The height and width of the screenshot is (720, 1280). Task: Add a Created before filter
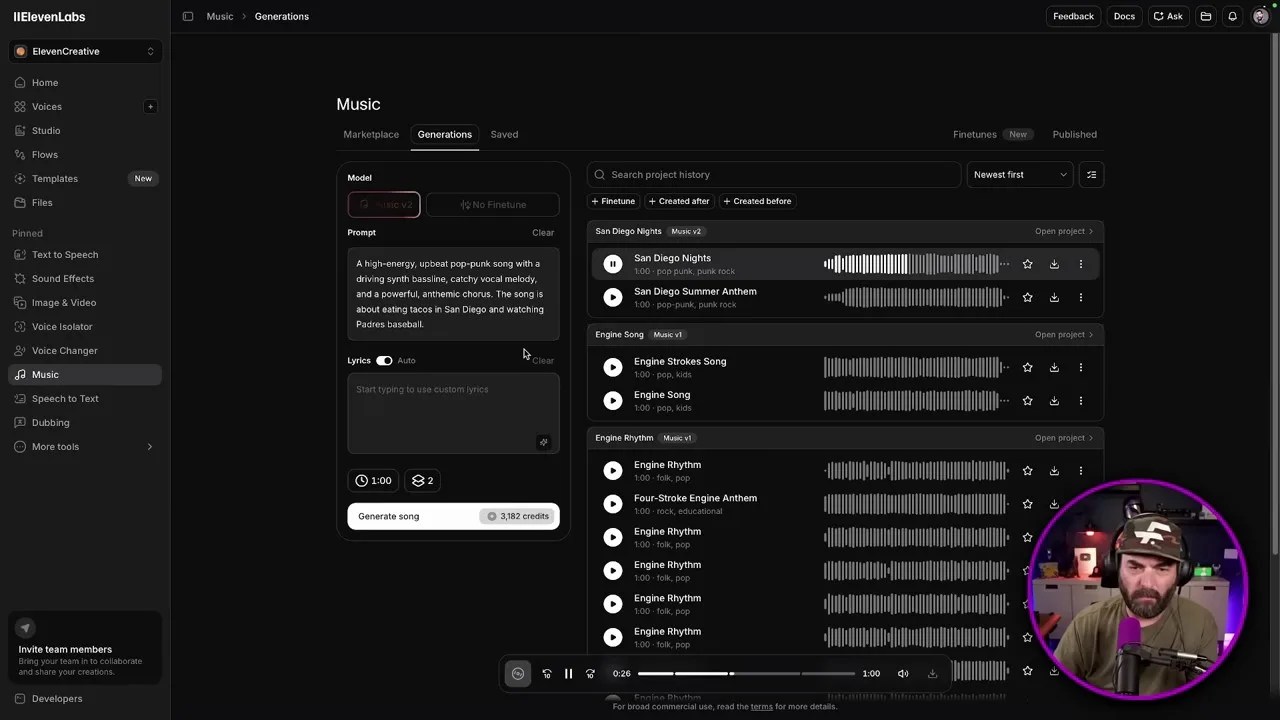757,201
